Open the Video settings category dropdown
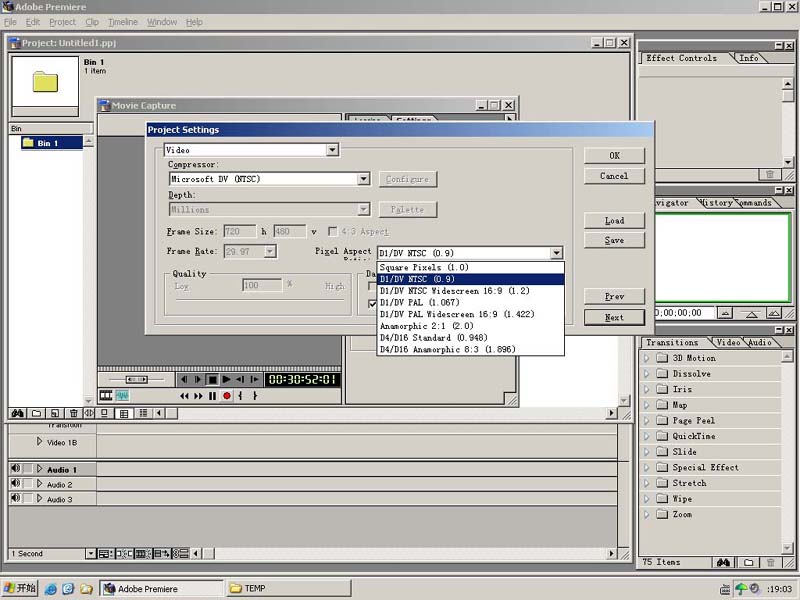The width and height of the screenshot is (800, 600). 332,150
